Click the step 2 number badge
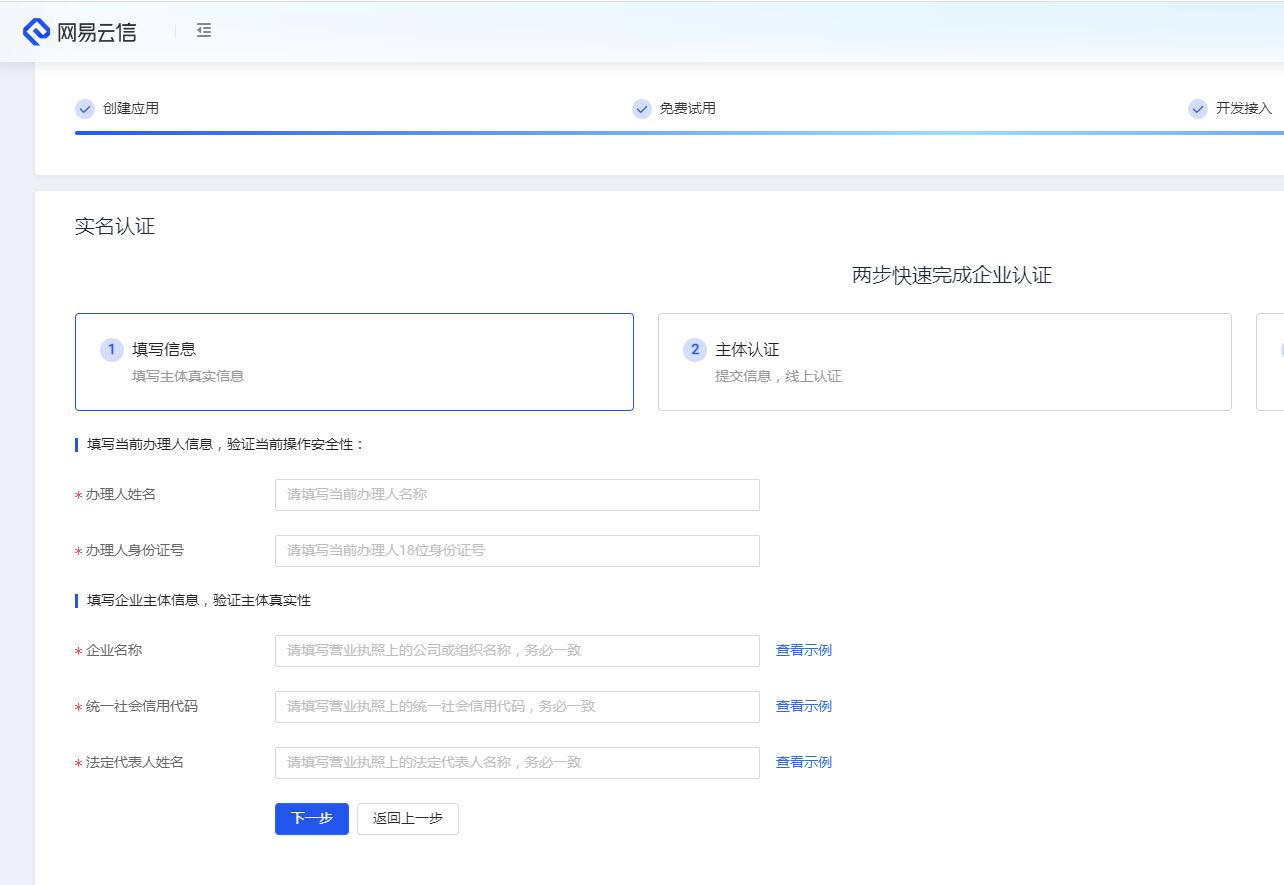 coord(695,350)
